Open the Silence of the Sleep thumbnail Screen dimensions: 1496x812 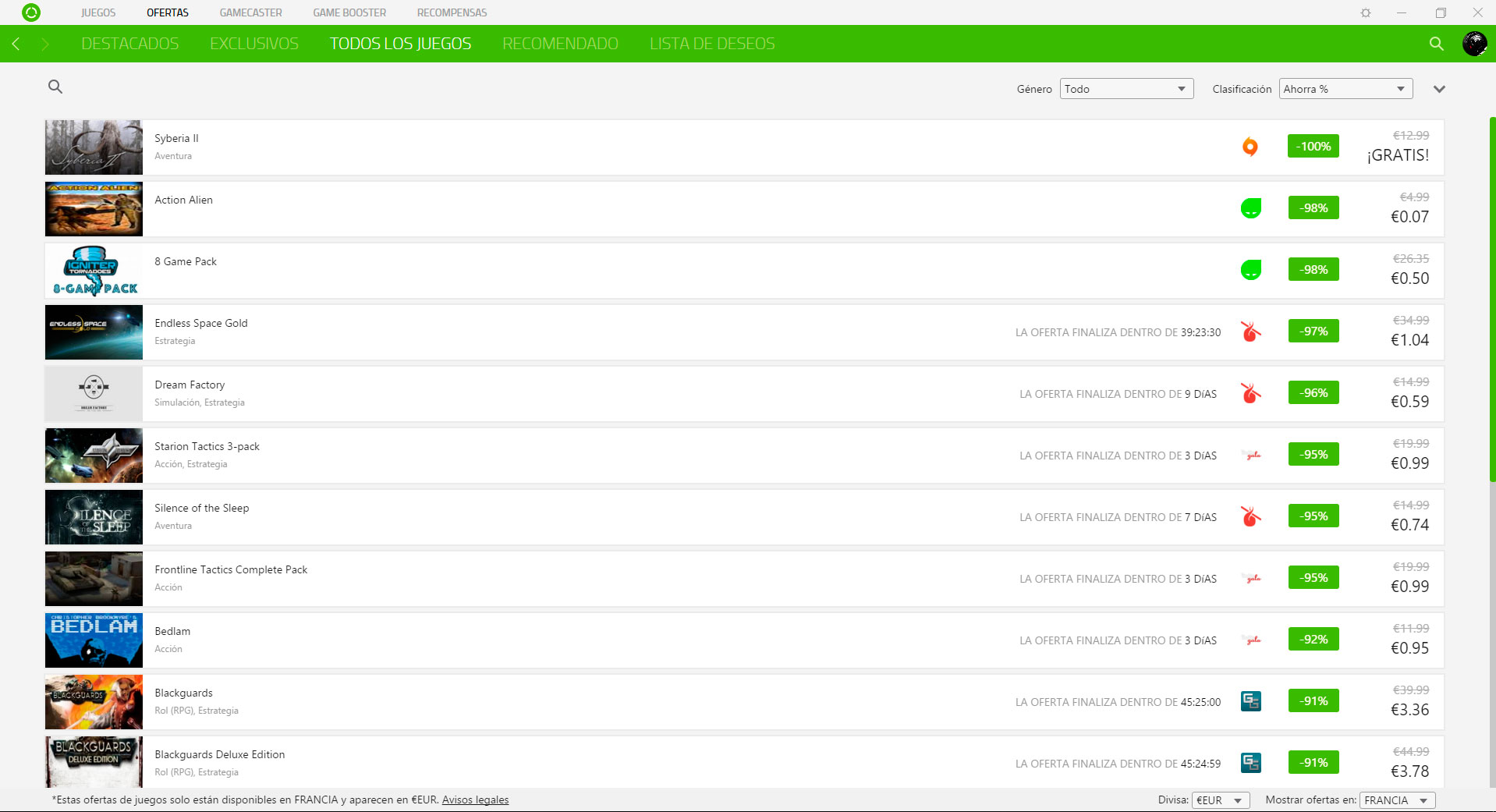click(x=94, y=516)
